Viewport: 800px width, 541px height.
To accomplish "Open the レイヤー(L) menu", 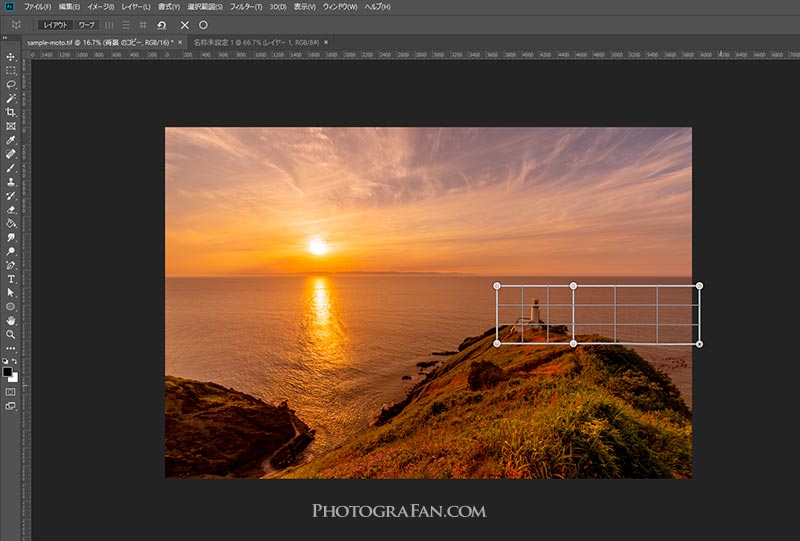I will click(136, 7).
